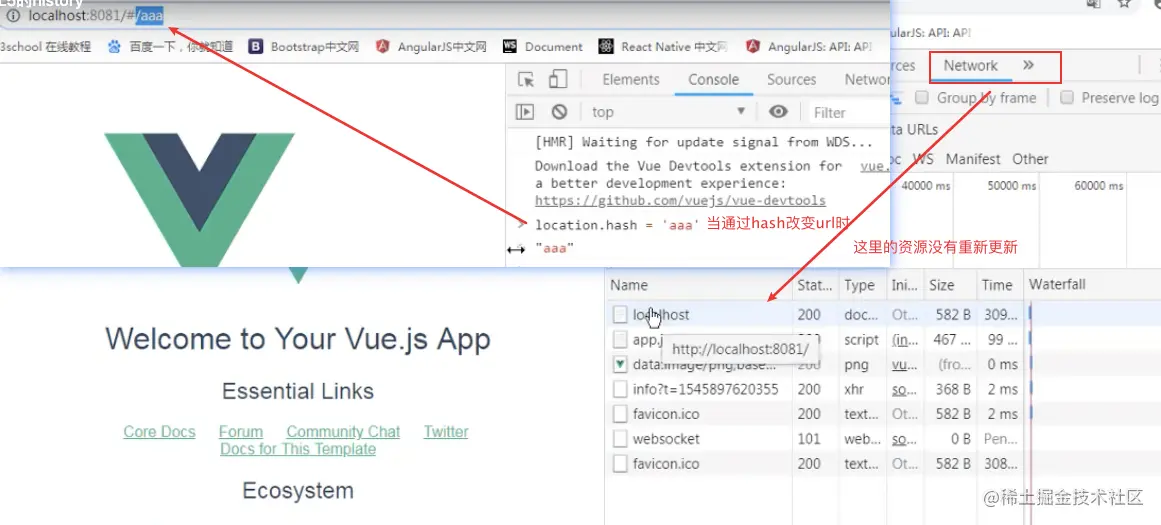
Task: Click the eye live expression icon
Action: click(x=777, y=112)
